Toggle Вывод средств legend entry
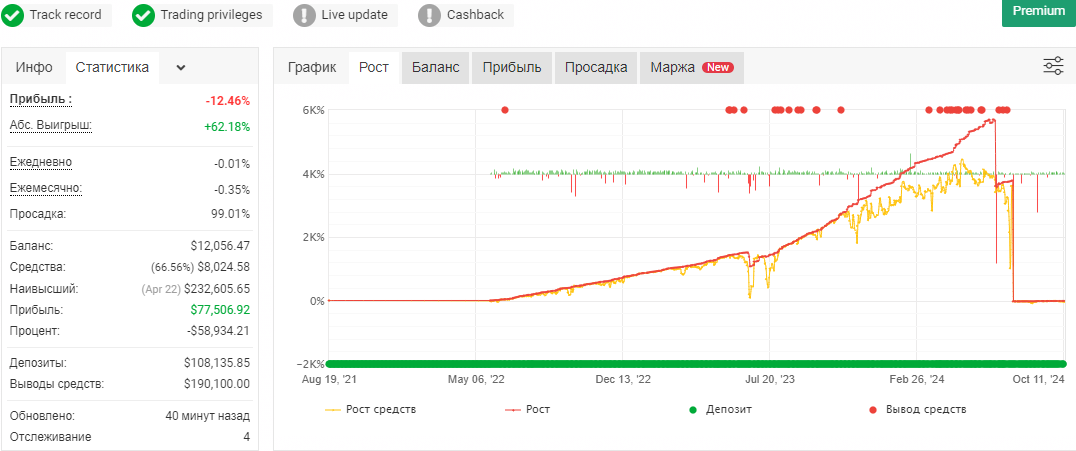 tap(917, 410)
